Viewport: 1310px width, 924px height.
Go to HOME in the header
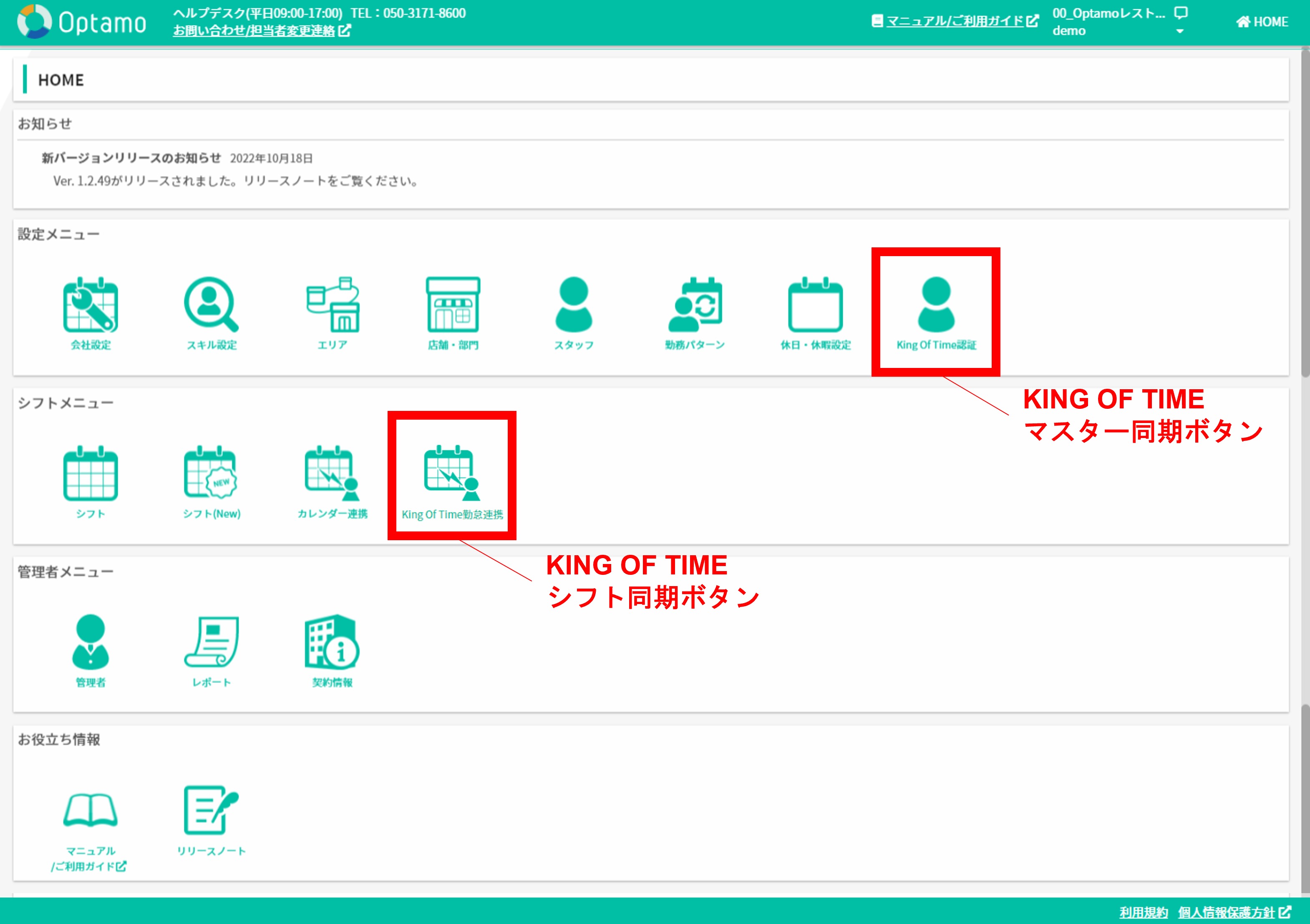point(1262,22)
